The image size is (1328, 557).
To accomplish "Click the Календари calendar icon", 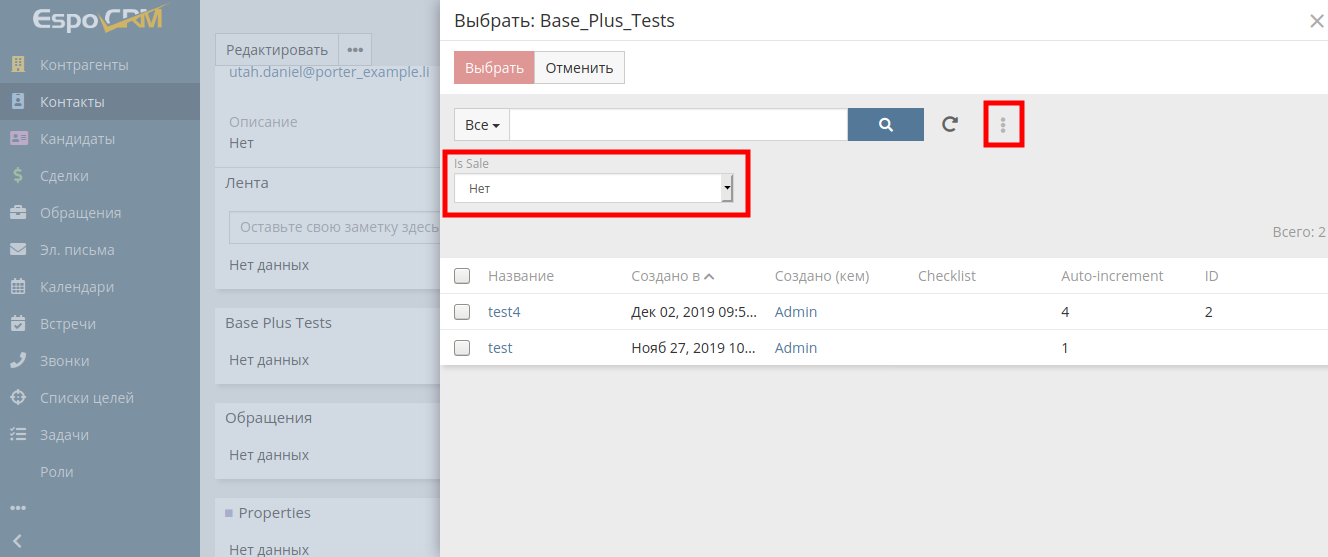I will pyautogui.click(x=18, y=287).
